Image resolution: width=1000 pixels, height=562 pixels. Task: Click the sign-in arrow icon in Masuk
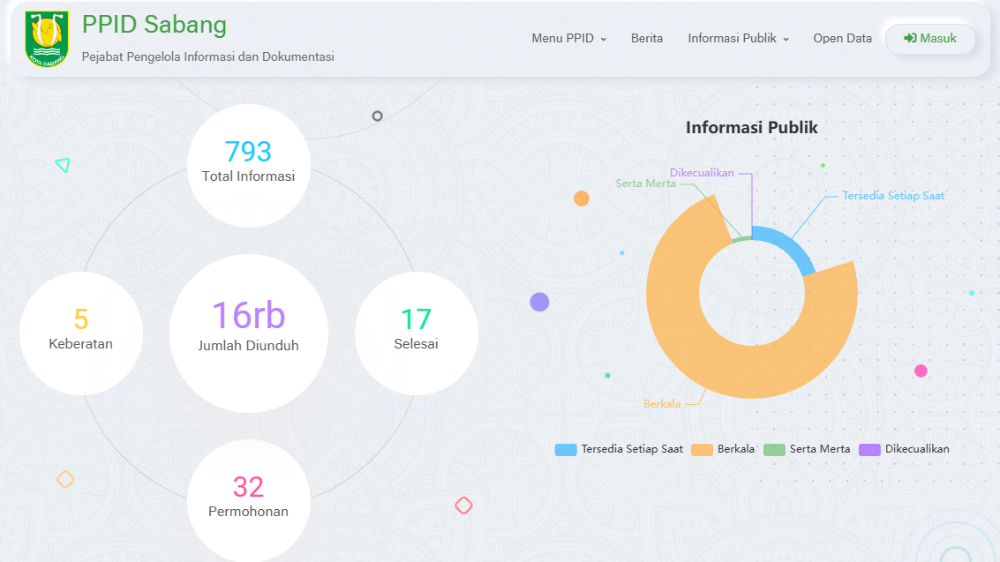910,39
